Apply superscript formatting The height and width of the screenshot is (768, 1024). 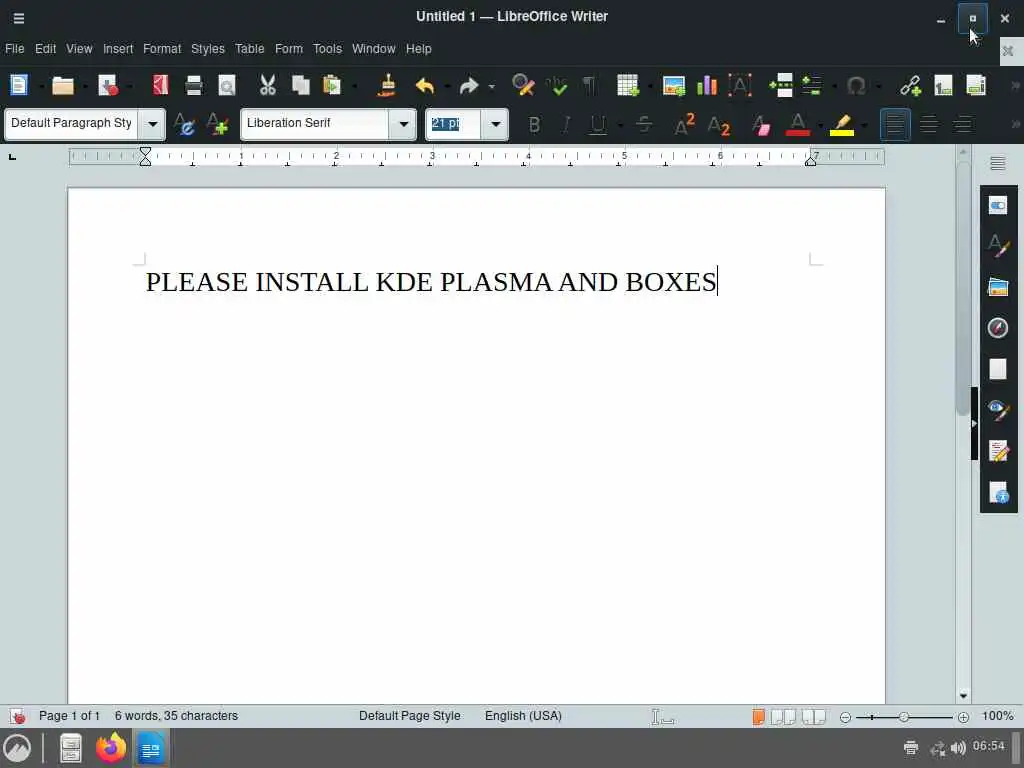pyautogui.click(x=684, y=124)
